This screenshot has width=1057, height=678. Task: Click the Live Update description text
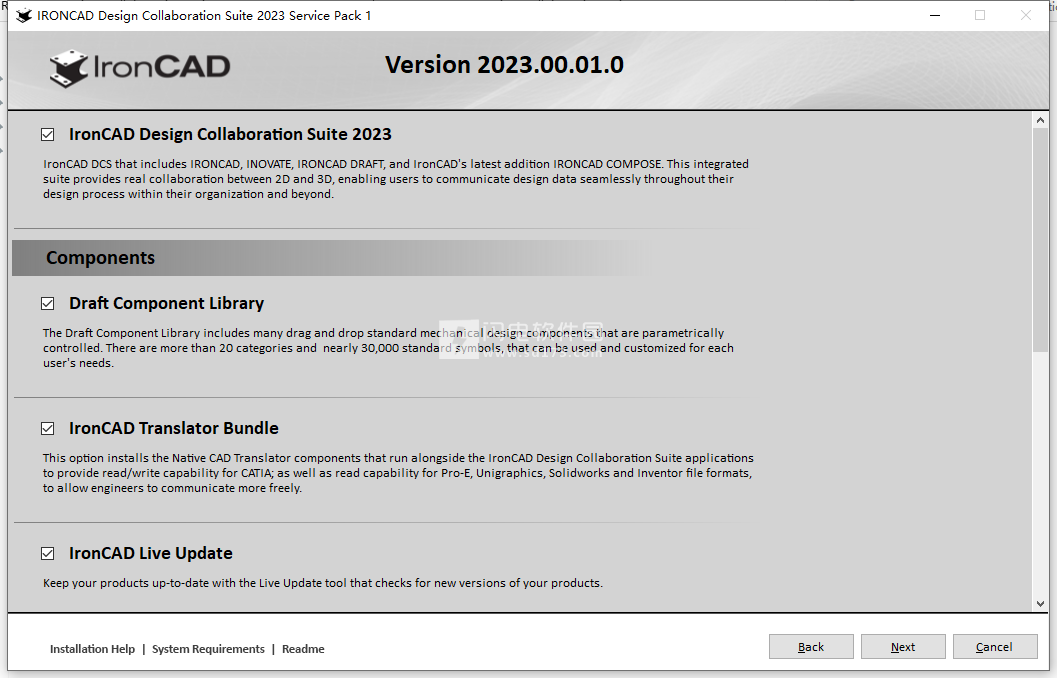[x=323, y=583]
